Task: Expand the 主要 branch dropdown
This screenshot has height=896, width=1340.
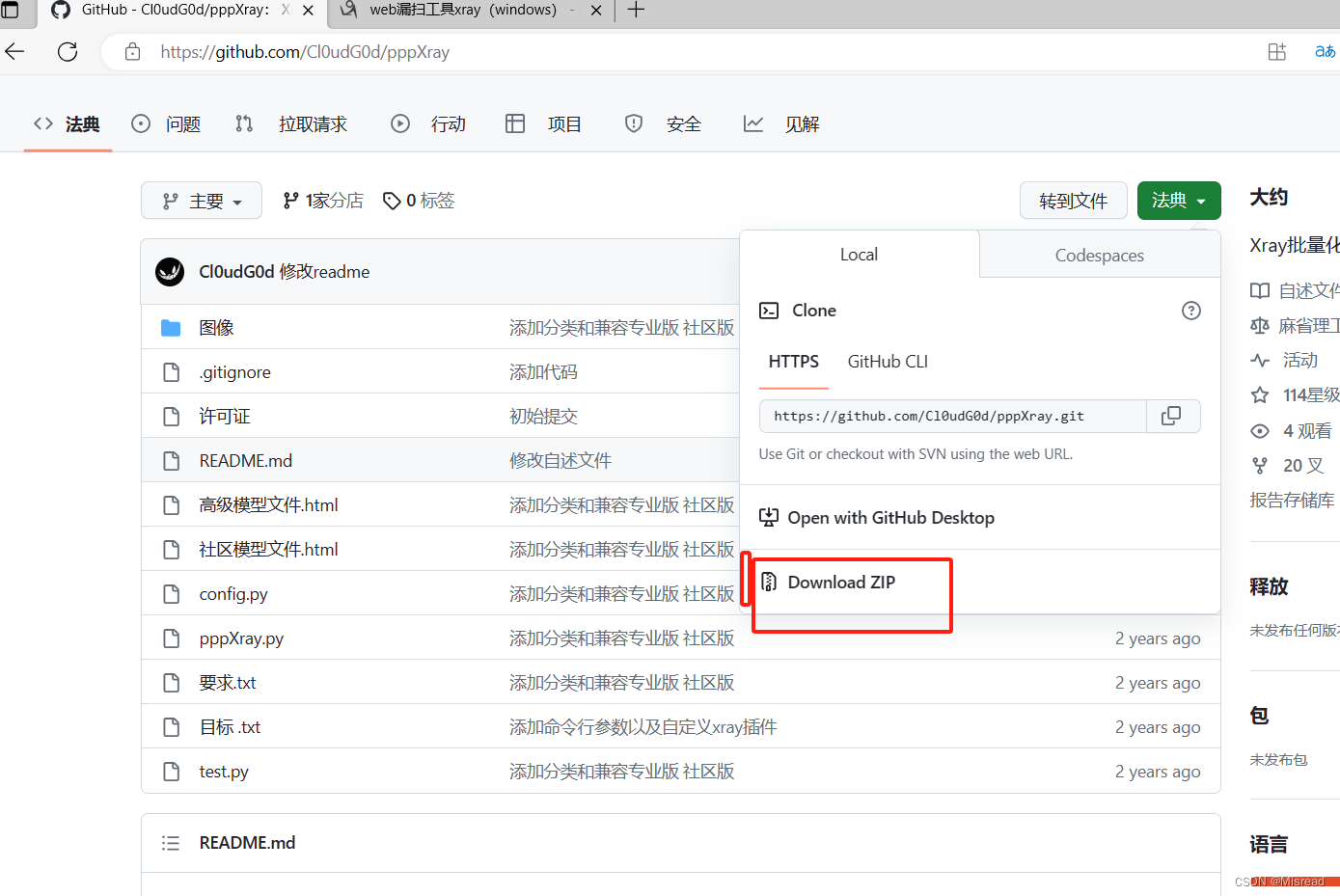Action: [x=202, y=201]
